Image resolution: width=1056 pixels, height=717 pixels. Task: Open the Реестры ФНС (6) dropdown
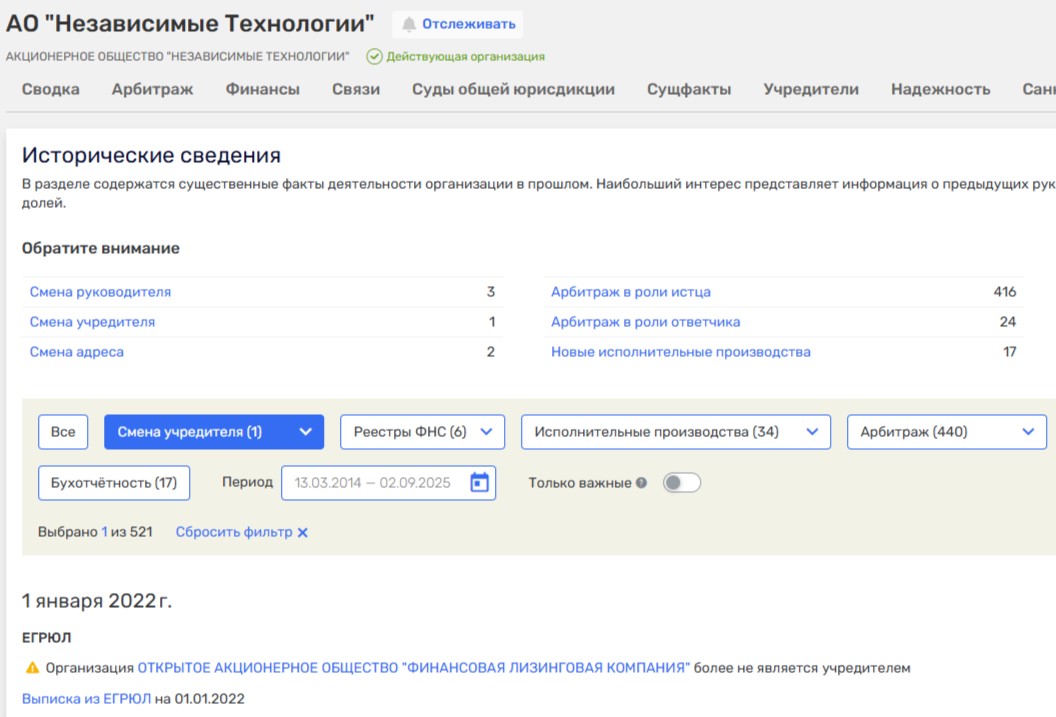click(422, 432)
